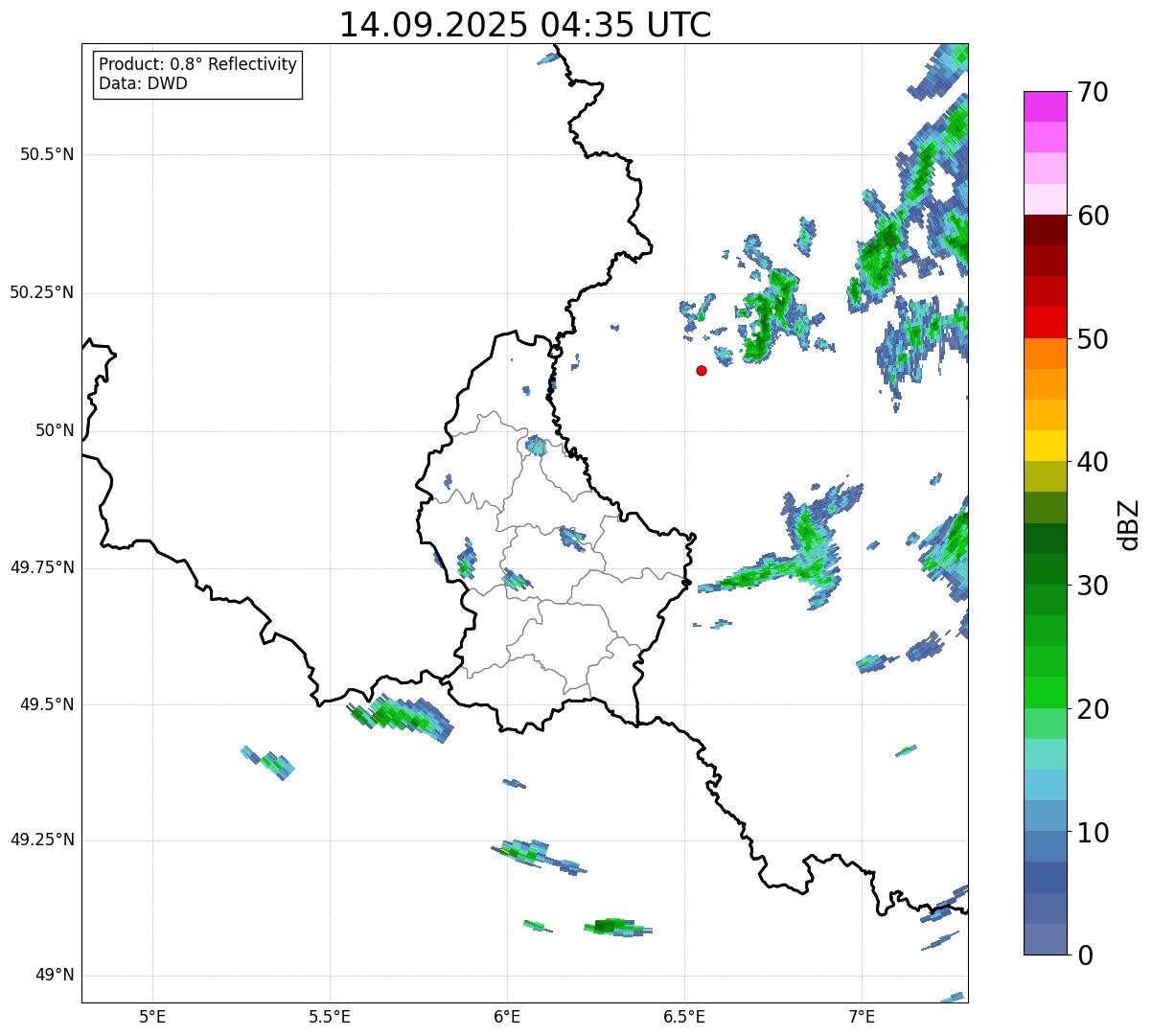The height and width of the screenshot is (1036, 1152).
Task: Click the title '14.09.2025 04:35 UTC'
Action: tap(525, 25)
